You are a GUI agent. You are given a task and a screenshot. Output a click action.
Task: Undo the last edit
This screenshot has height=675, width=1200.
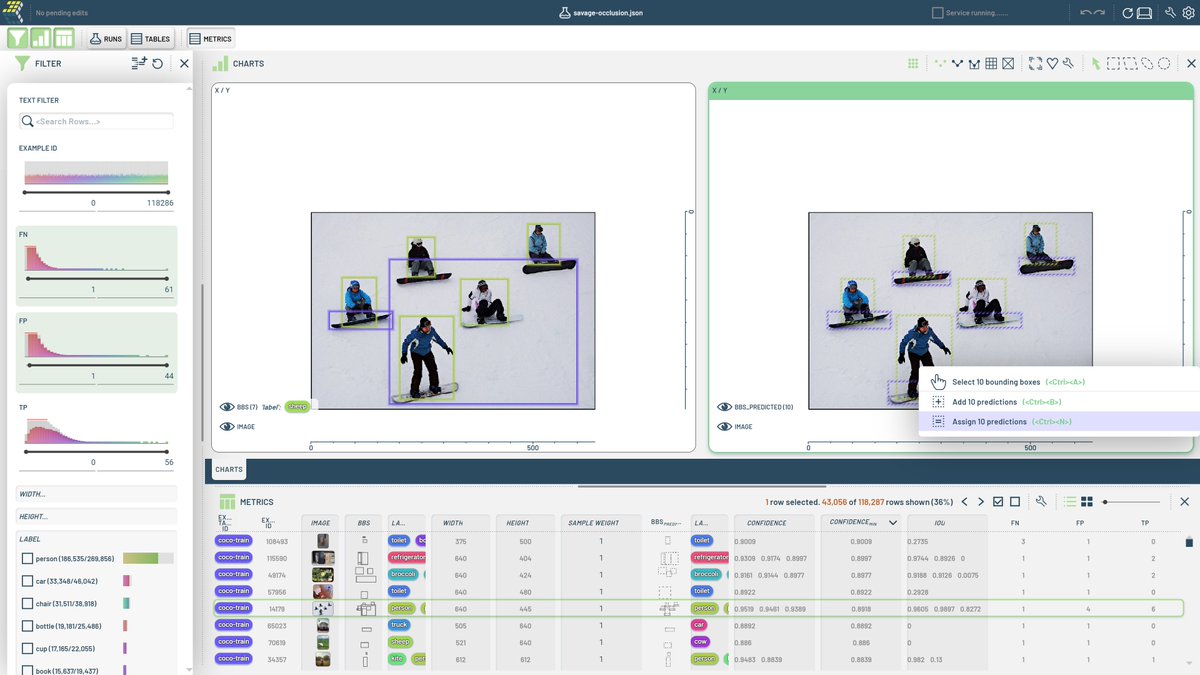[x=1086, y=13]
